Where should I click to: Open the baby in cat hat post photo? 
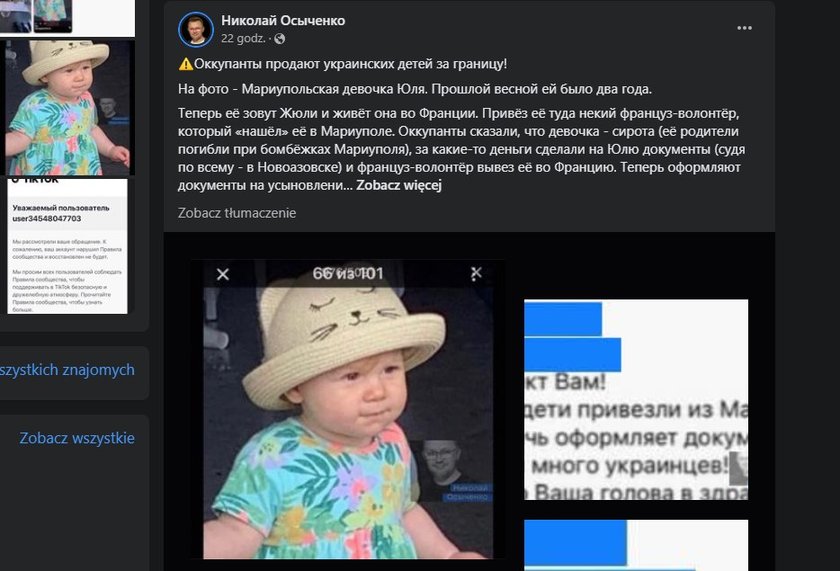tap(348, 409)
